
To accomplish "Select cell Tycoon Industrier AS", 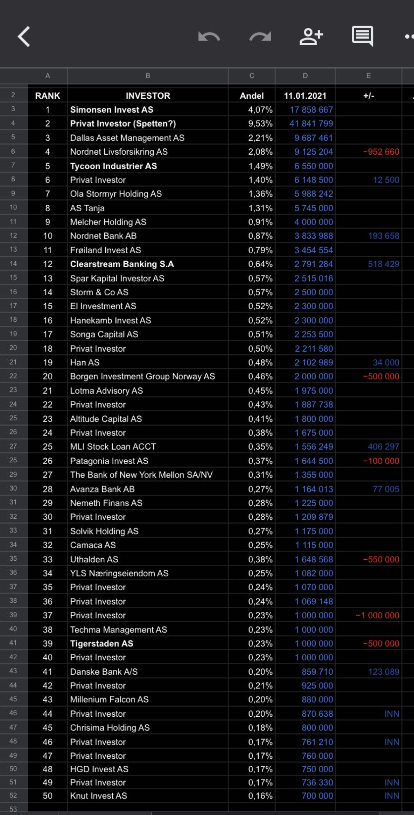I will [x=148, y=166].
